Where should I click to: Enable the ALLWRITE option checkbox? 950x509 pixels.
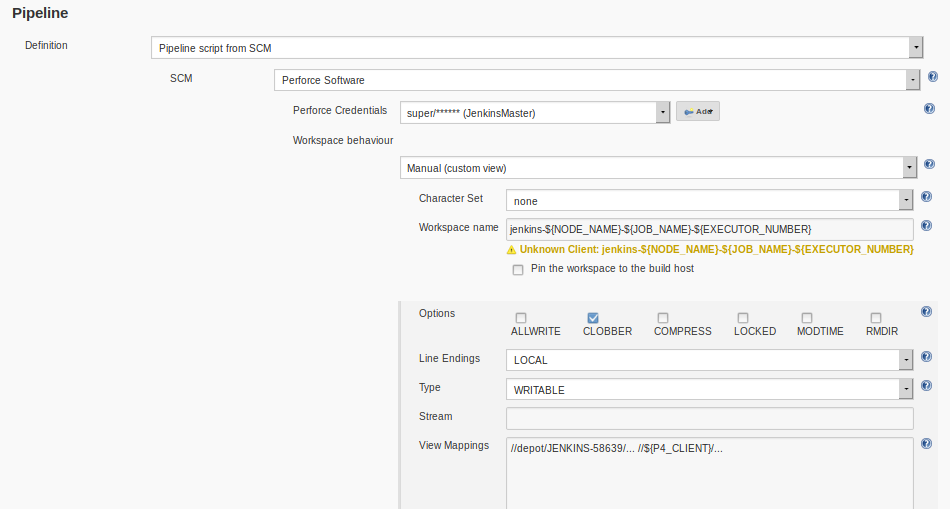click(521, 318)
